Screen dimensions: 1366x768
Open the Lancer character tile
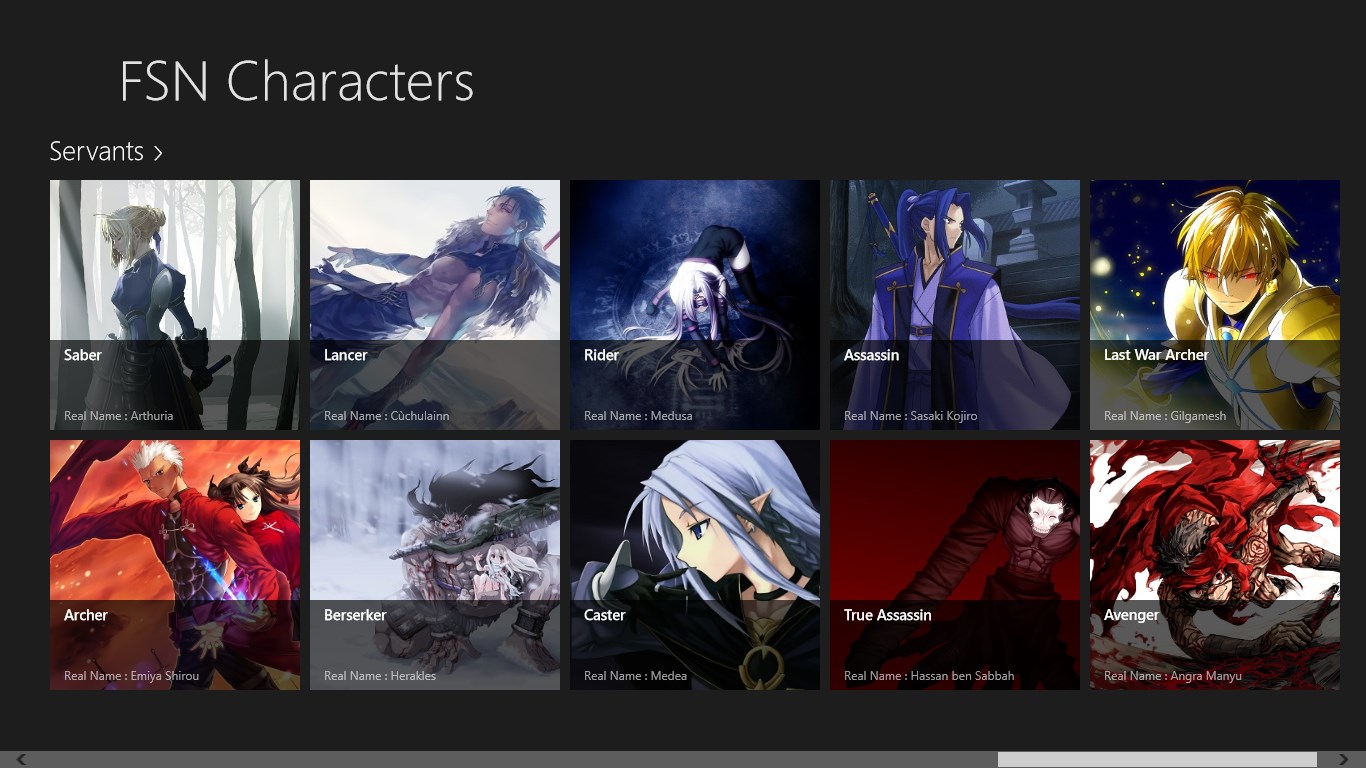435,305
